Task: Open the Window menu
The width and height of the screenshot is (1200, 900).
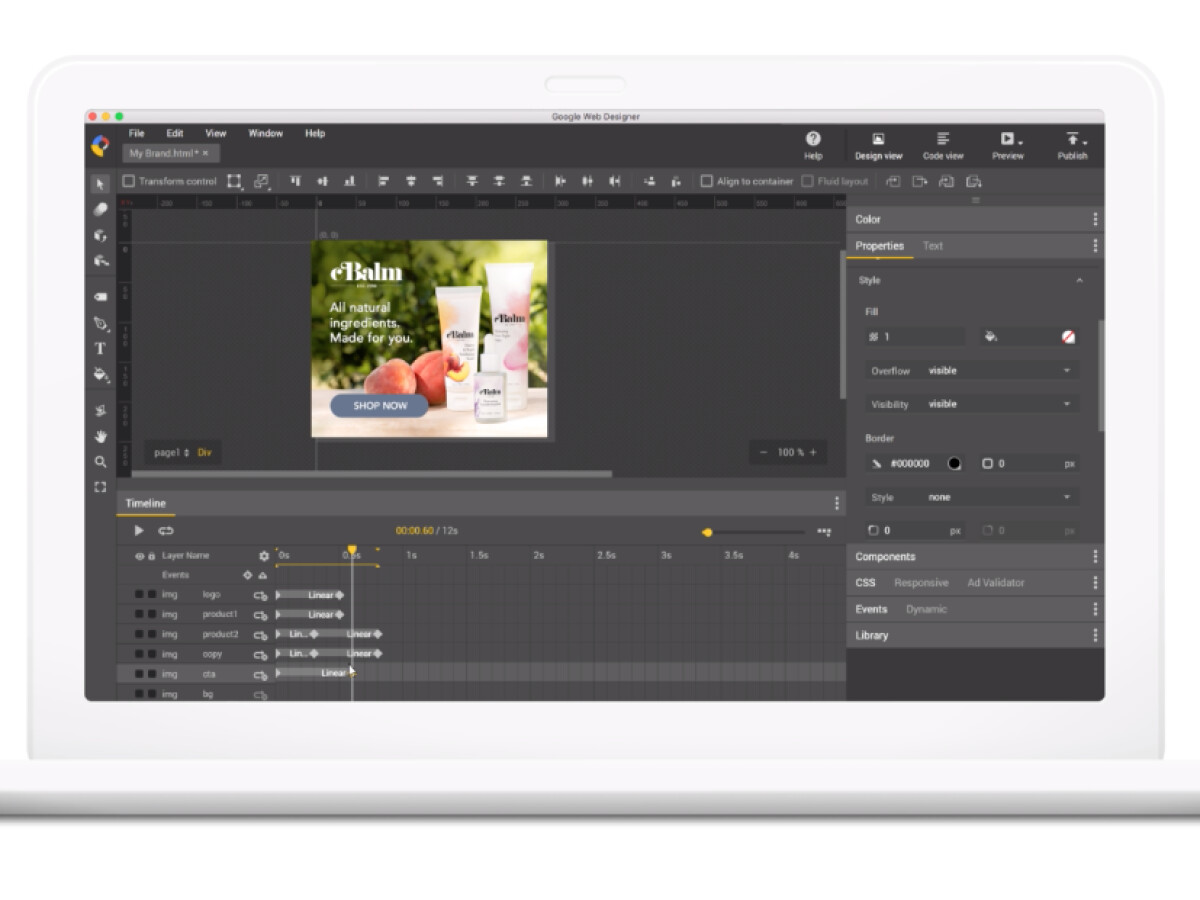Action: 264,133
